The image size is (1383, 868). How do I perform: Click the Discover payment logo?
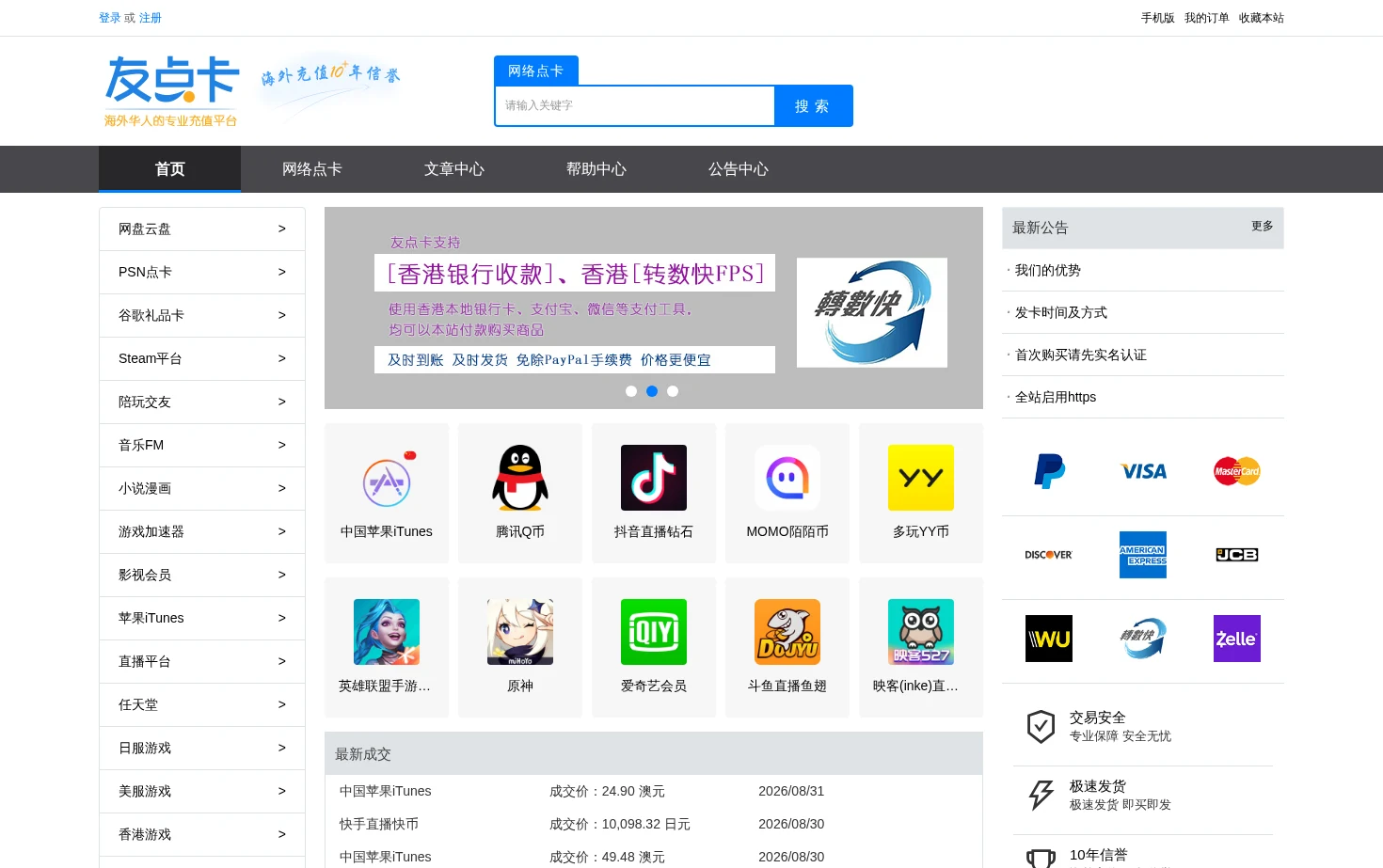1049,555
